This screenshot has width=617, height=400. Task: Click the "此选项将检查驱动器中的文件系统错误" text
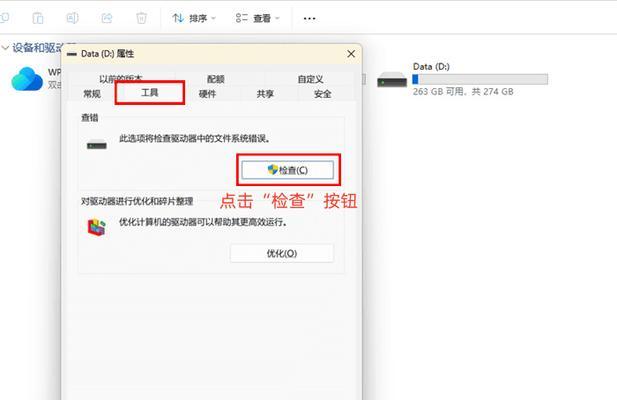[x=195, y=138]
